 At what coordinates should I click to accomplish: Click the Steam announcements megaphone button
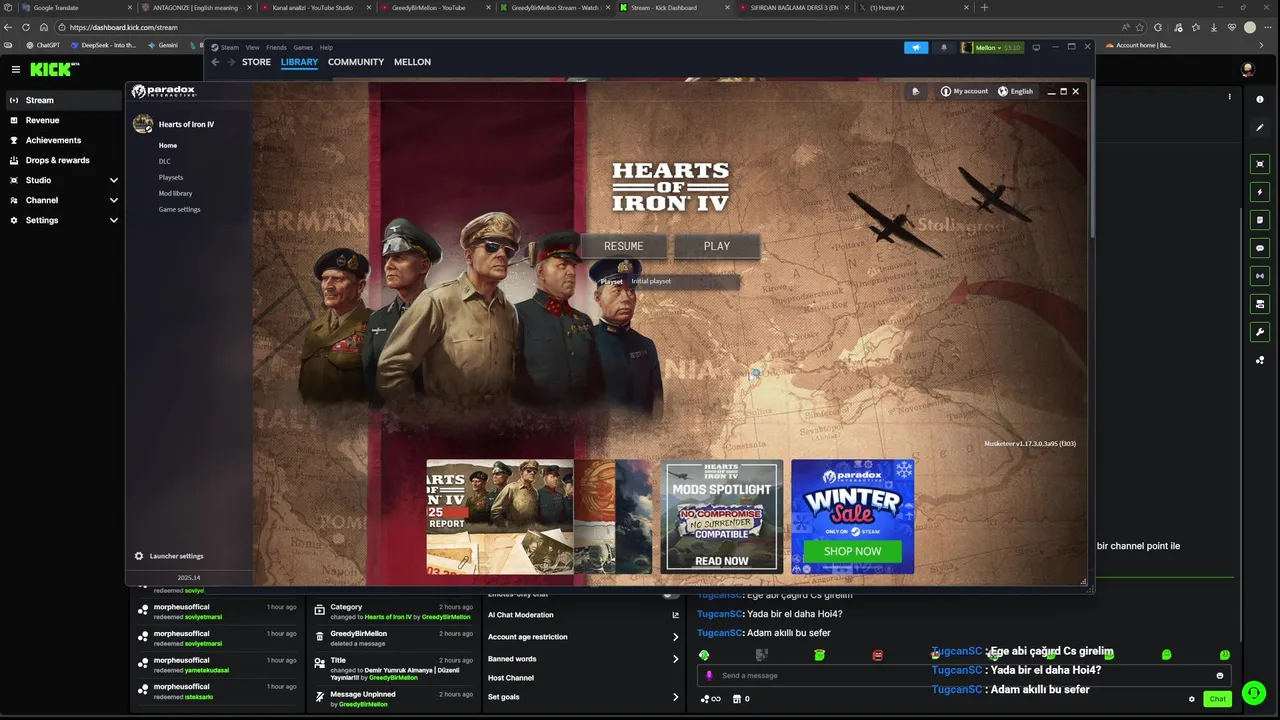coord(916,47)
